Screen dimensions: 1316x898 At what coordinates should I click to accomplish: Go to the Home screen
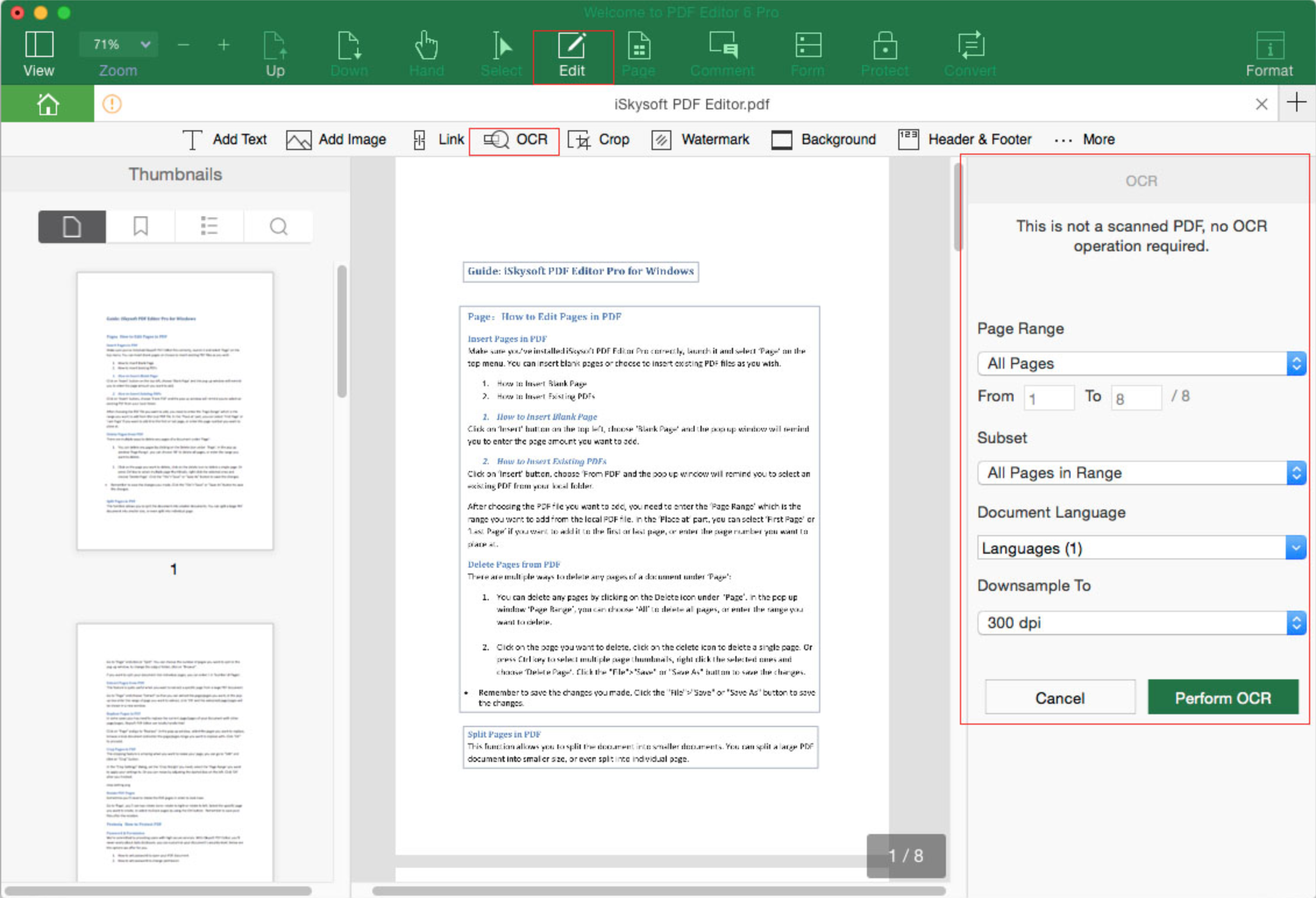click(47, 104)
